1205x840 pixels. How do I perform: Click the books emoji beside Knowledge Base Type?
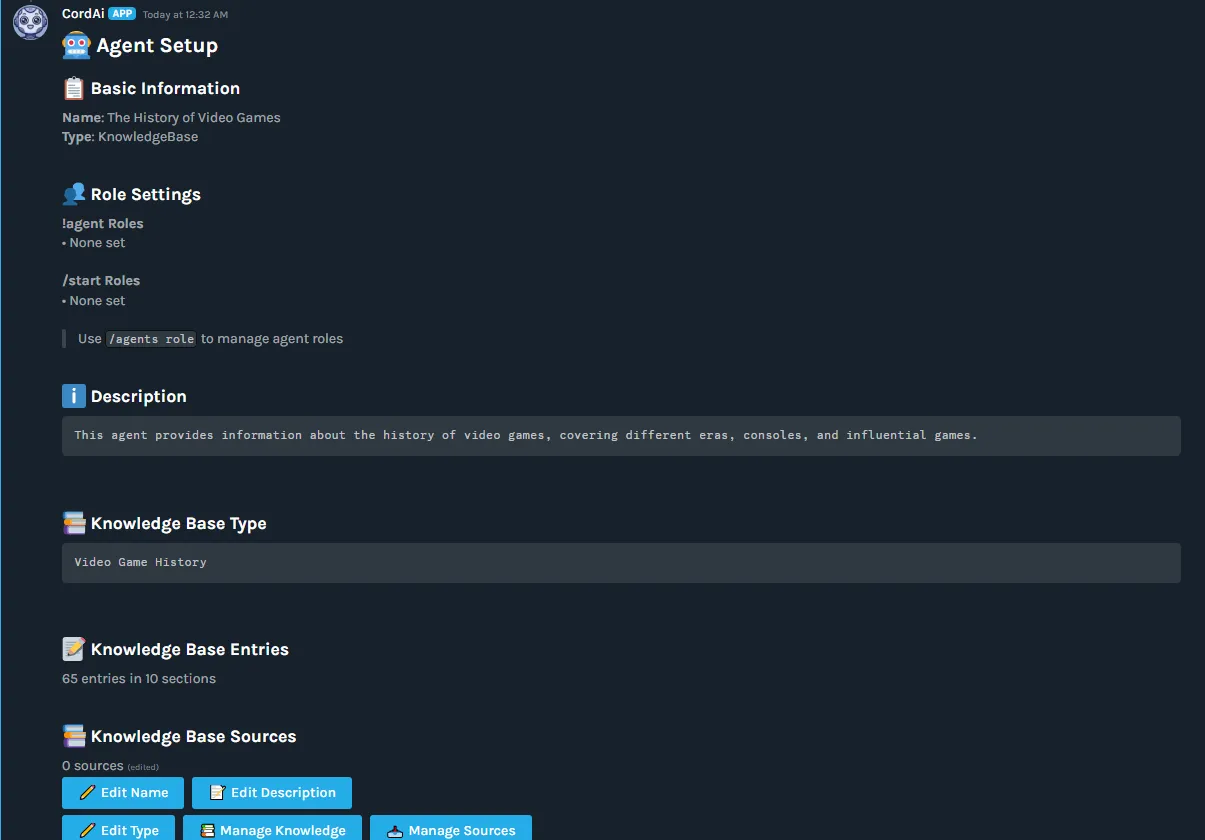[74, 523]
